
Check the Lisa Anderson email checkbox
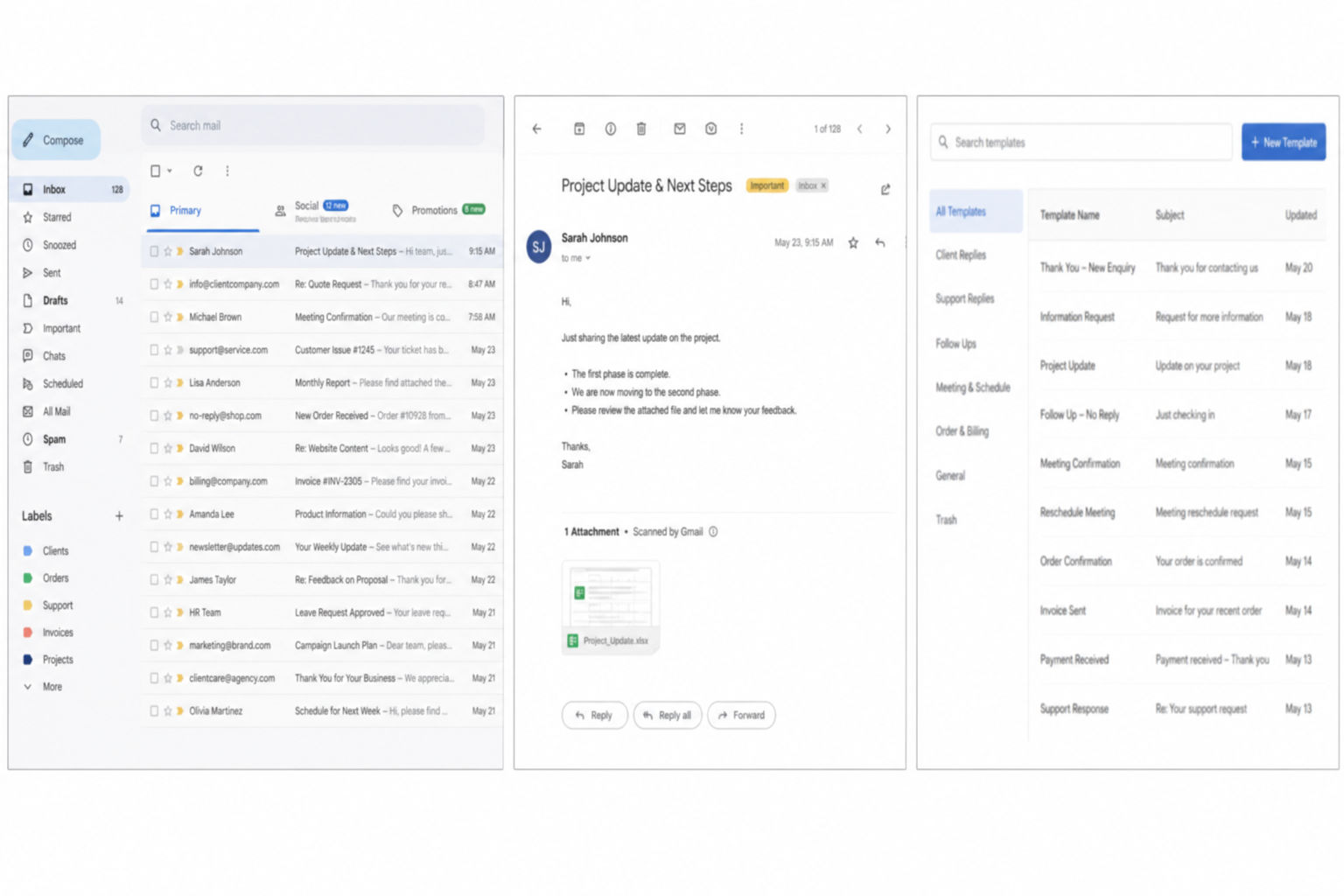pyautogui.click(x=155, y=383)
